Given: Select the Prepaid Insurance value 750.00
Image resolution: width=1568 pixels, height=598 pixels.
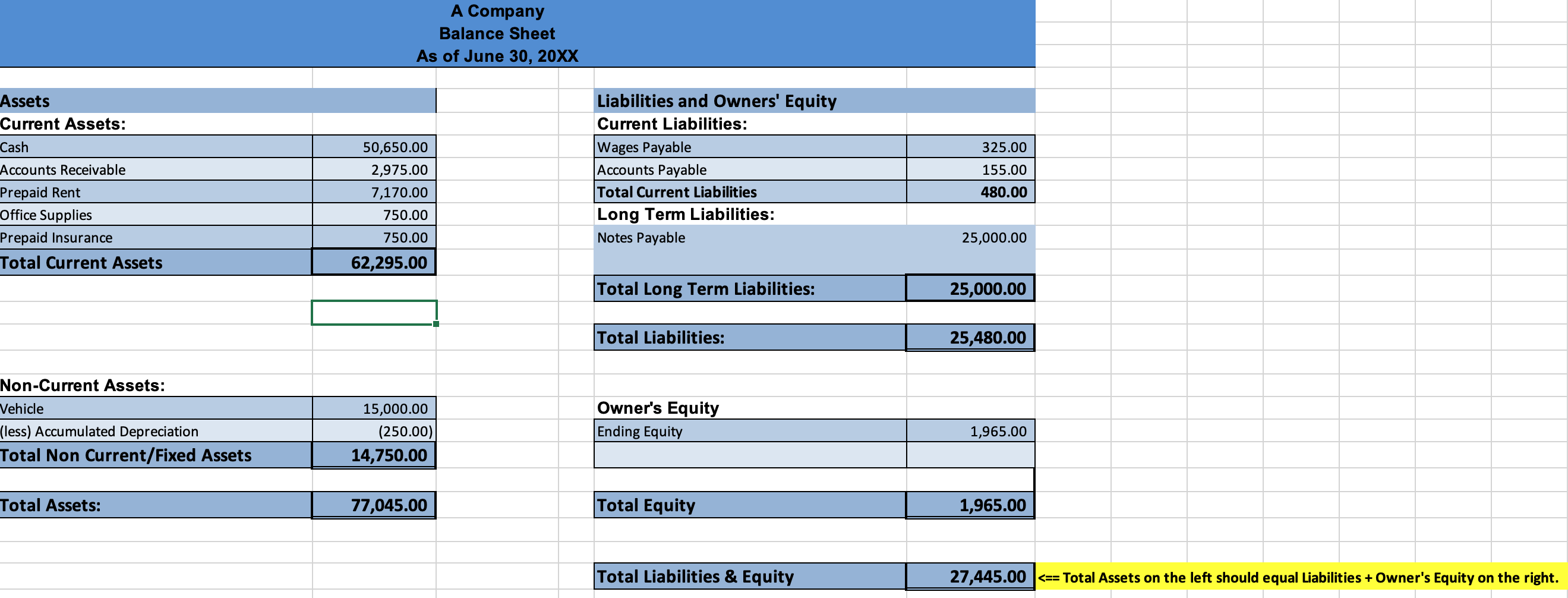Looking at the screenshot, I should [374, 238].
